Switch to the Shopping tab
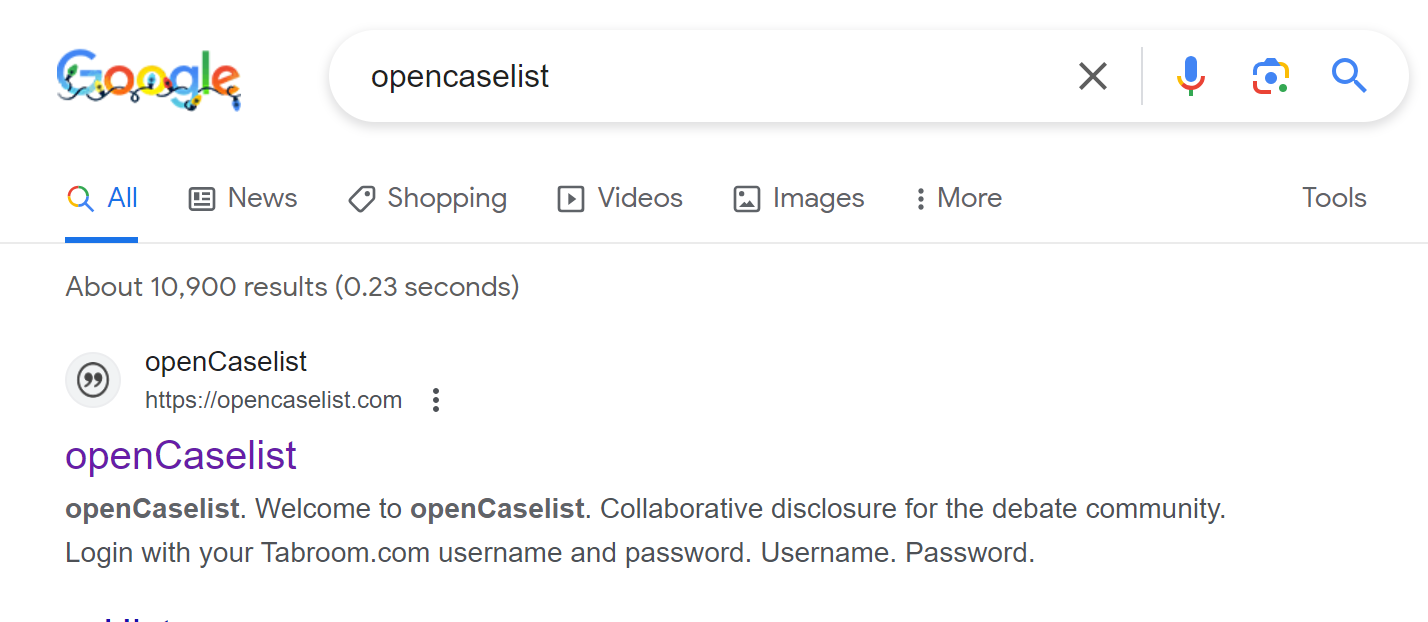The image size is (1428, 622). (427, 198)
